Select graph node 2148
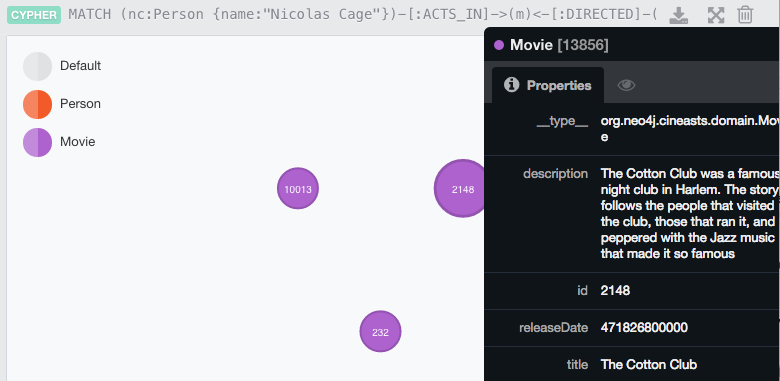The width and height of the screenshot is (780, 381). coord(460,189)
